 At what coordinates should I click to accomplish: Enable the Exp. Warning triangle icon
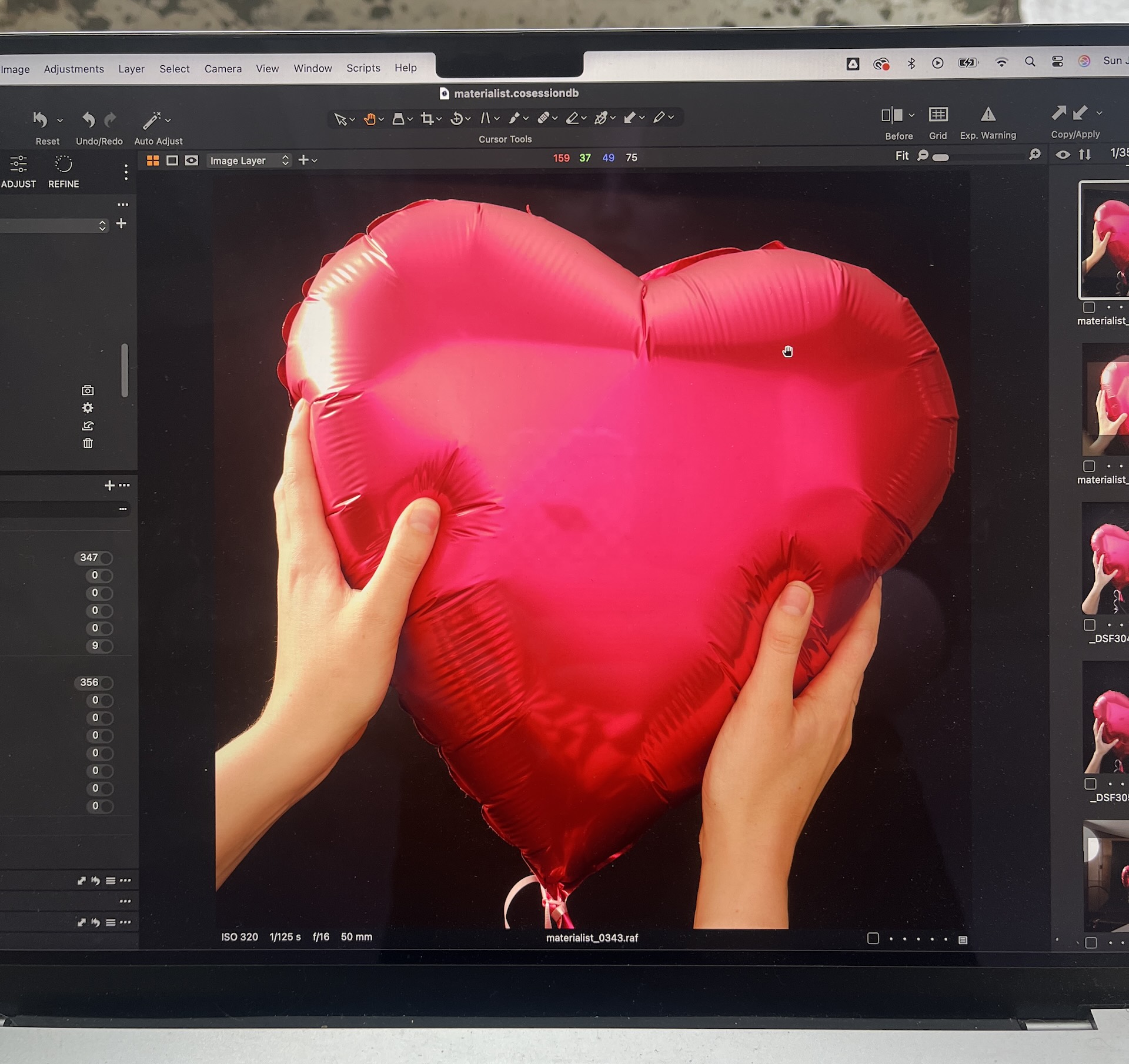(988, 115)
